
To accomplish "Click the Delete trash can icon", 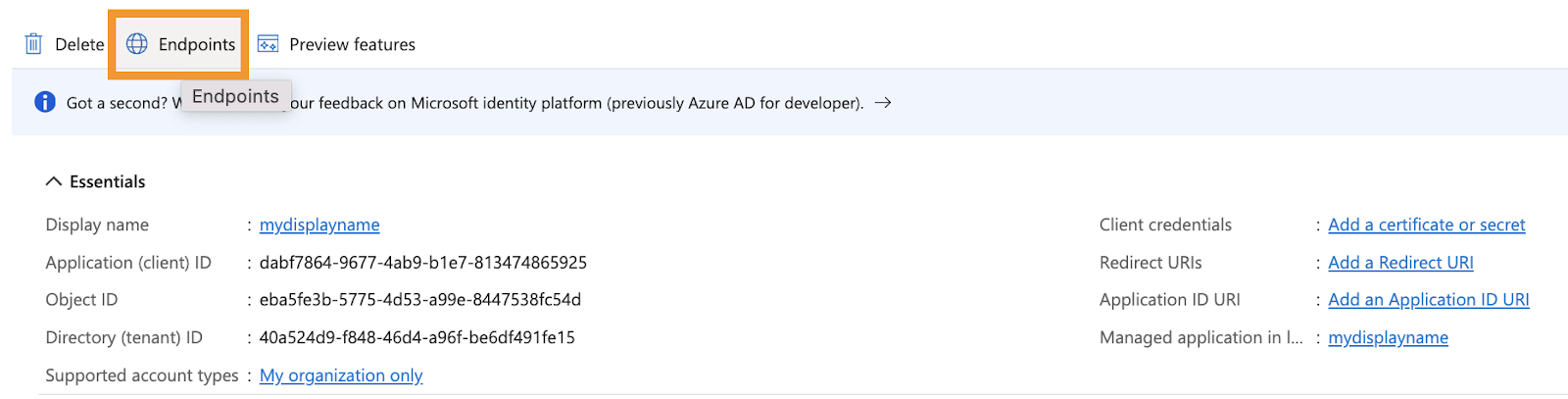I will pyautogui.click(x=33, y=44).
